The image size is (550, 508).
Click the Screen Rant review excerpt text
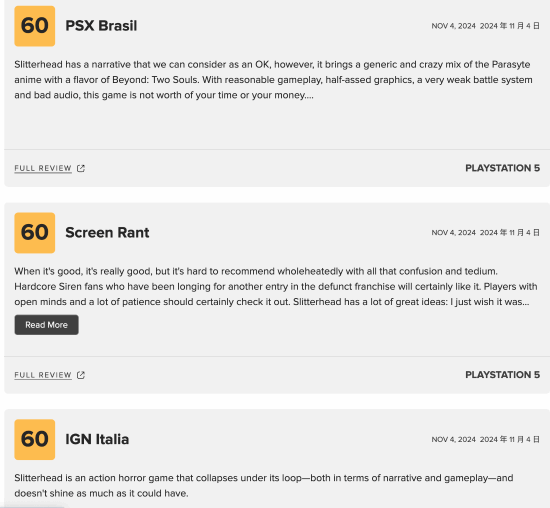pos(276,286)
